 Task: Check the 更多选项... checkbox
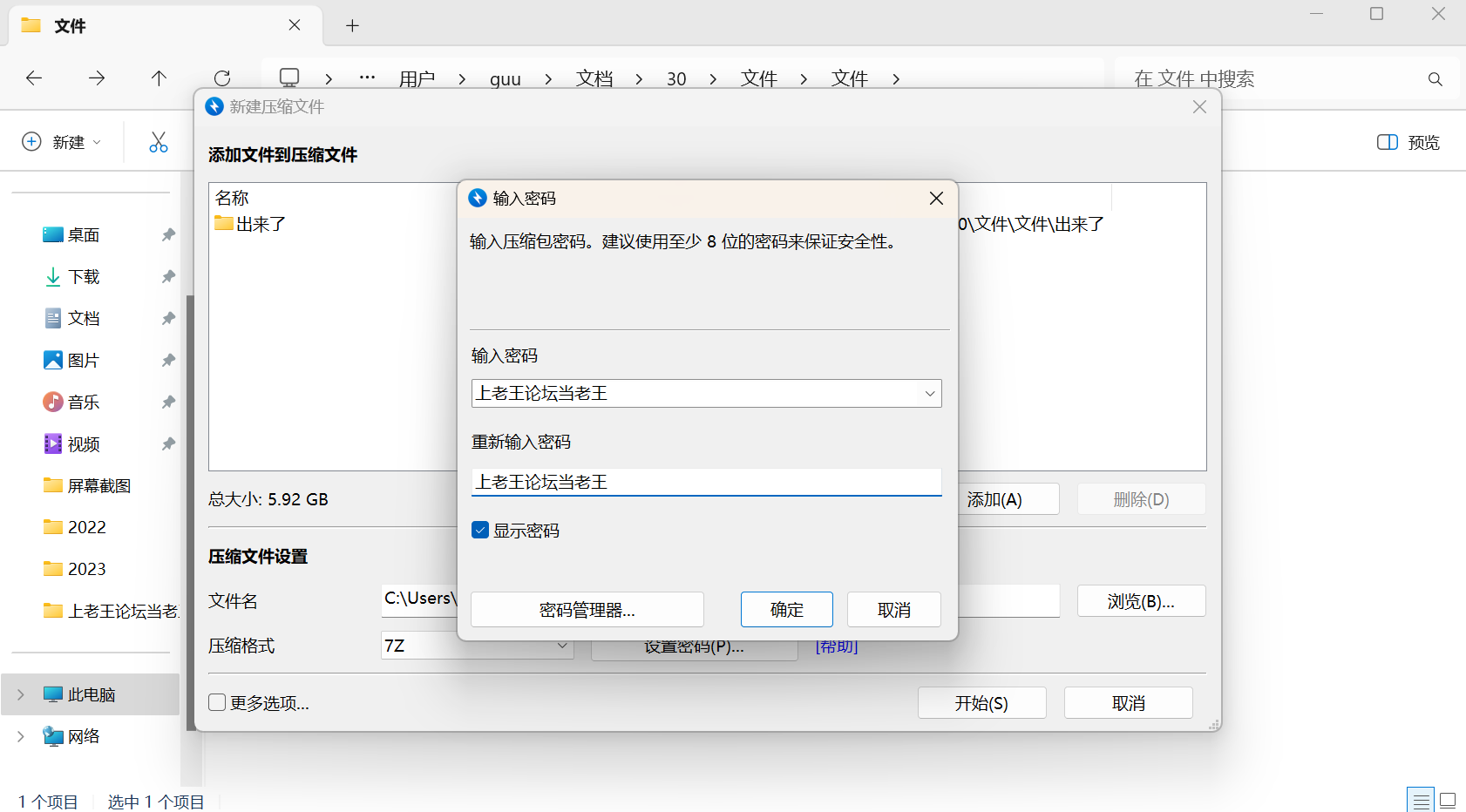[x=217, y=702]
